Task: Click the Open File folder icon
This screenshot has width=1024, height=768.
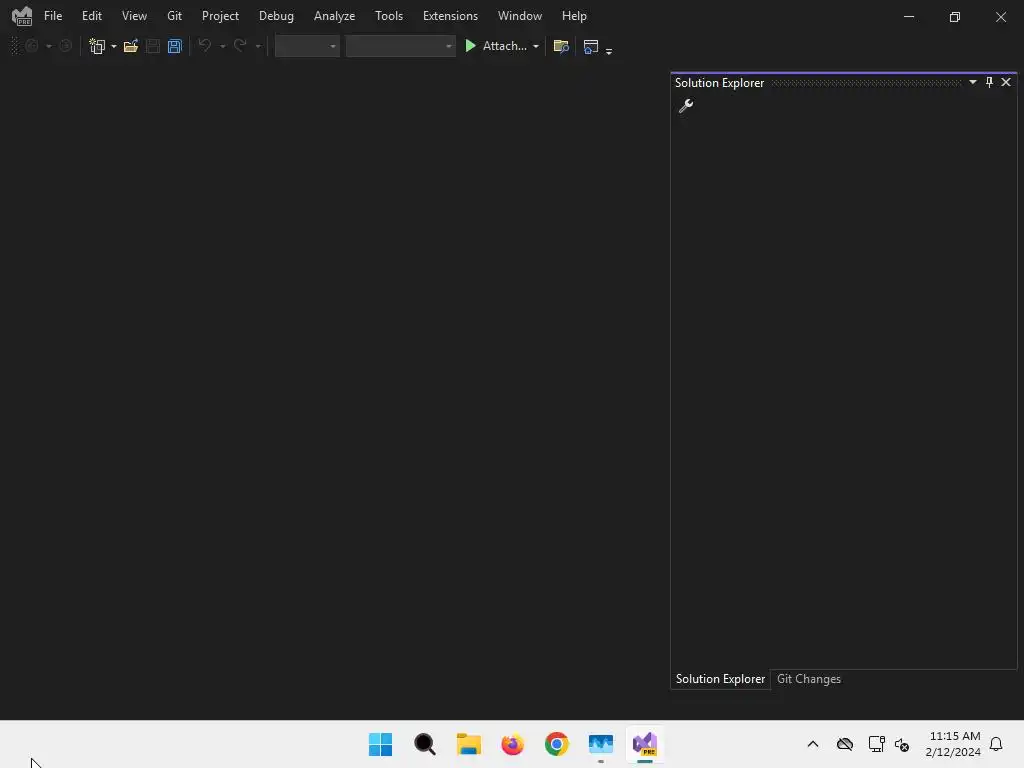Action: (x=131, y=46)
